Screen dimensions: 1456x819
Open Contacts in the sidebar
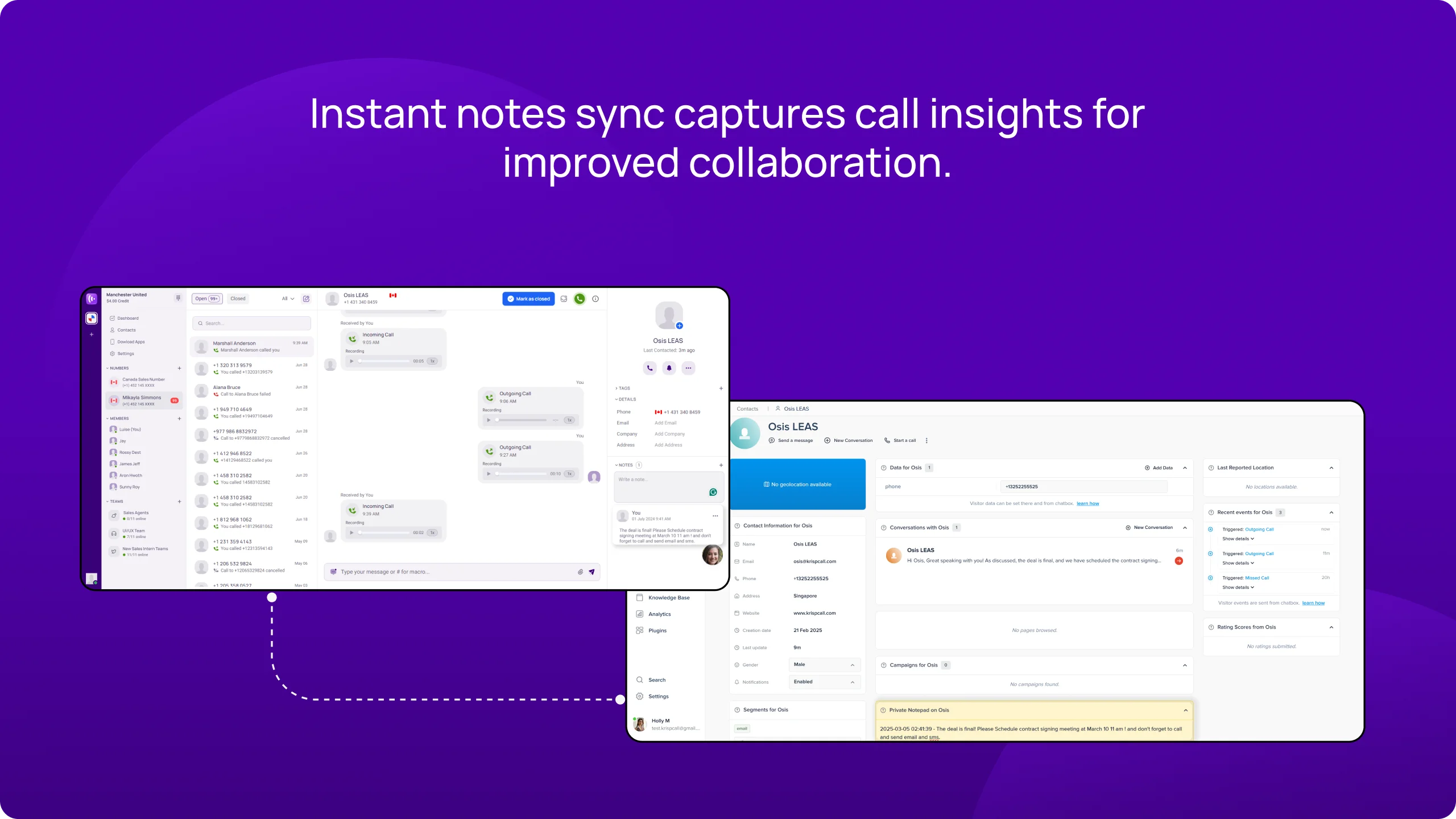coord(123,330)
